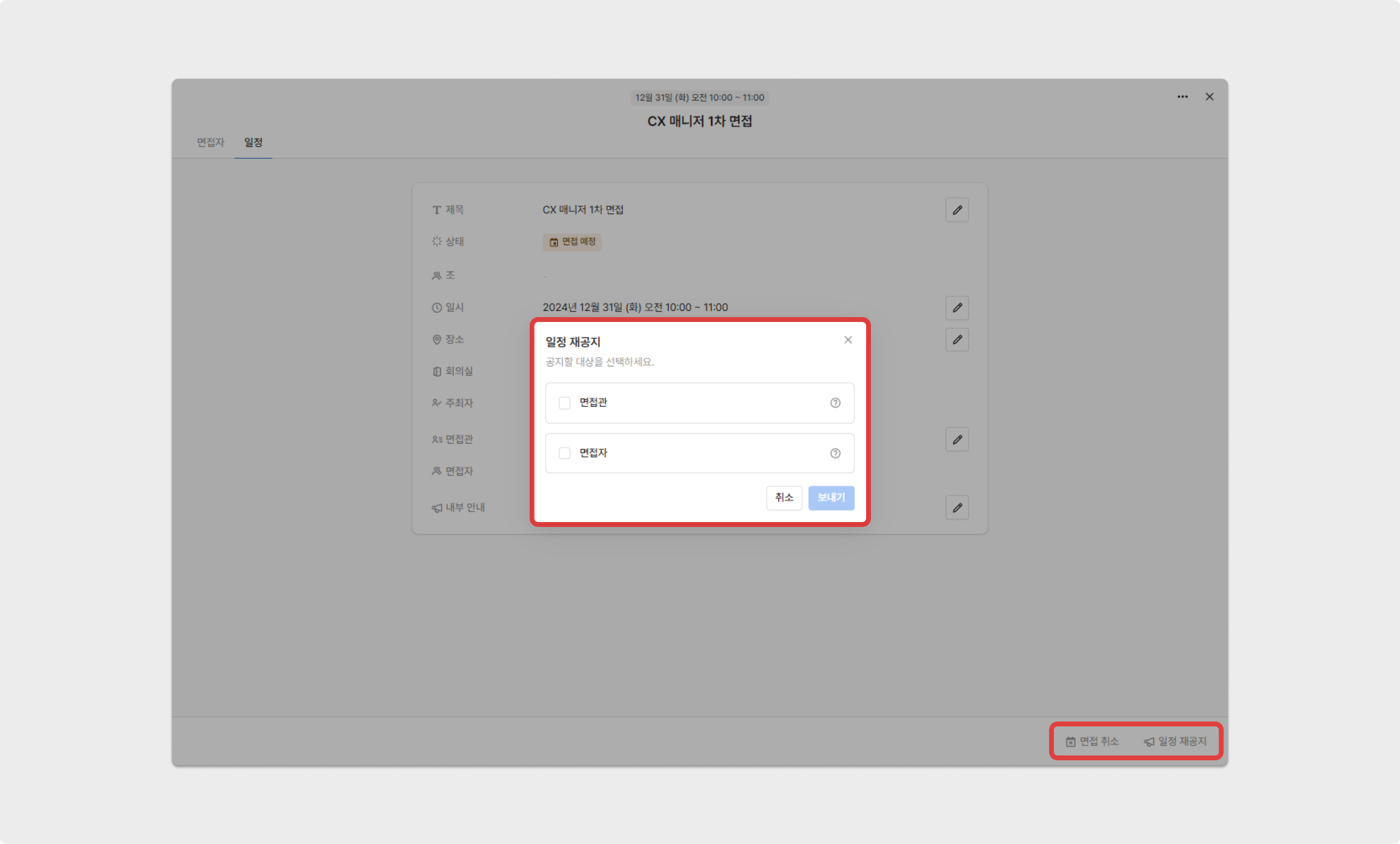Click the pencil edit icon for 제목

(x=957, y=210)
